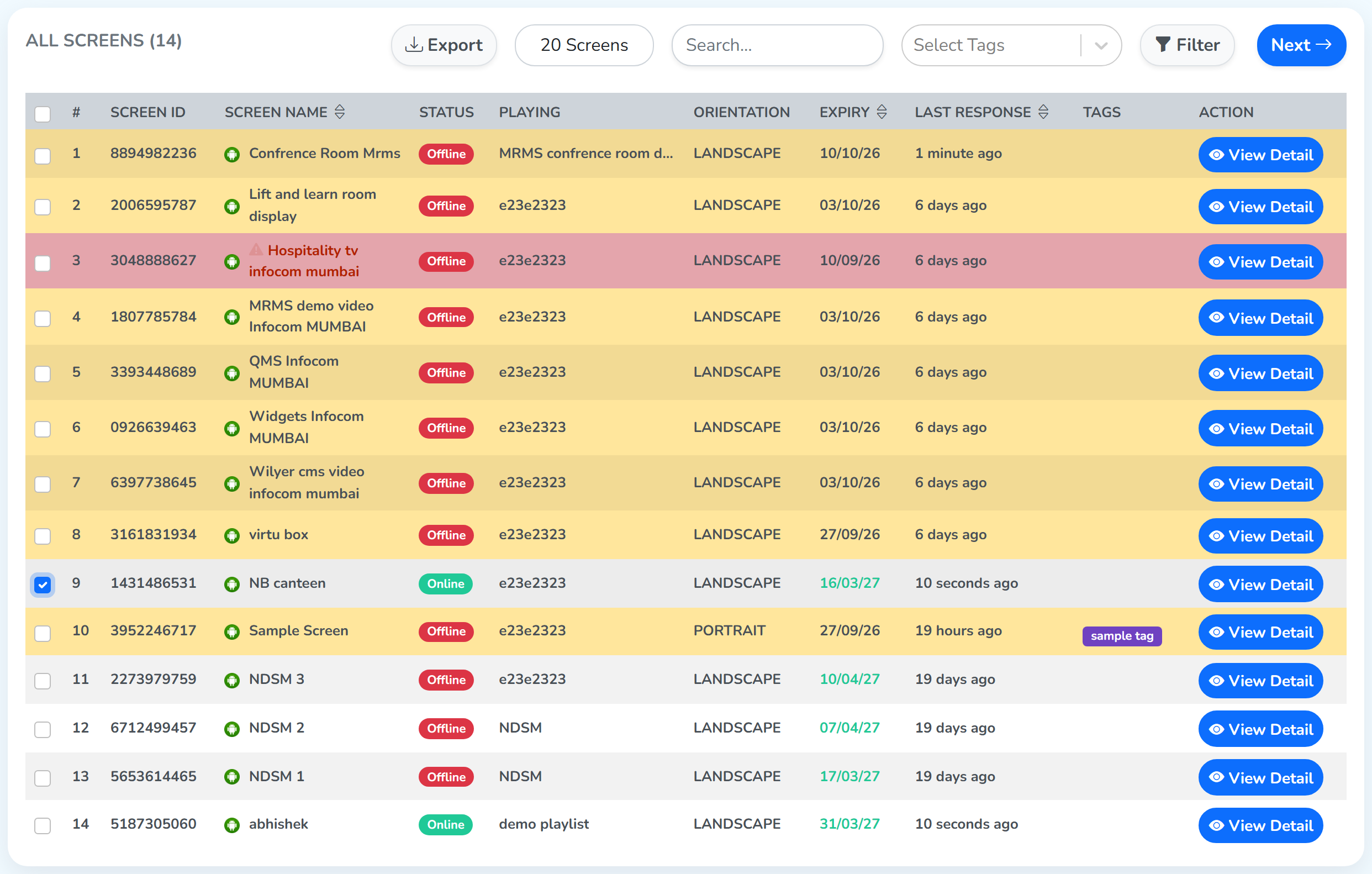Click the Android icon beside NB canteen
The width and height of the screenshot is (1372, 874).
pos(232,584)
